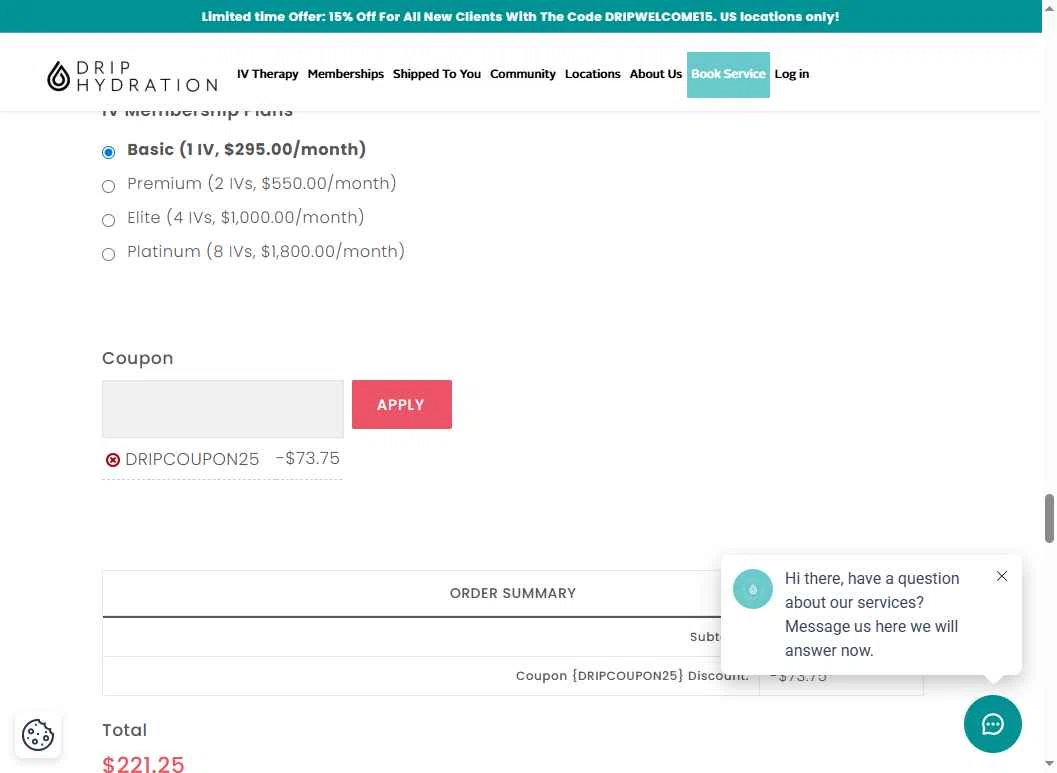Focus the coupon code input field
The height and width of the screenshot is (773, 1057).
coord(222,409)
